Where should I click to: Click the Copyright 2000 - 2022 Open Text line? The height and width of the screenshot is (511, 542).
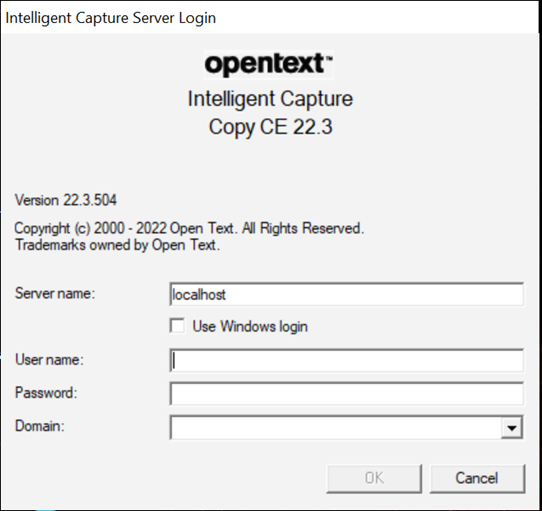[189, 228]
